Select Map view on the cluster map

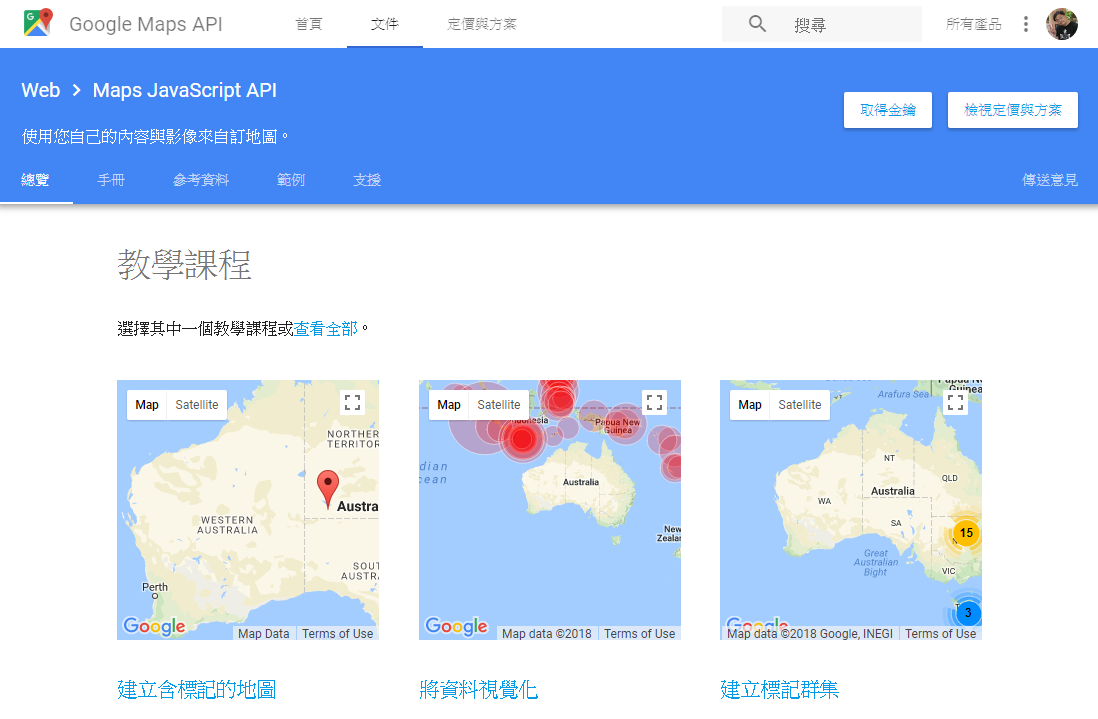pos(750,405)
